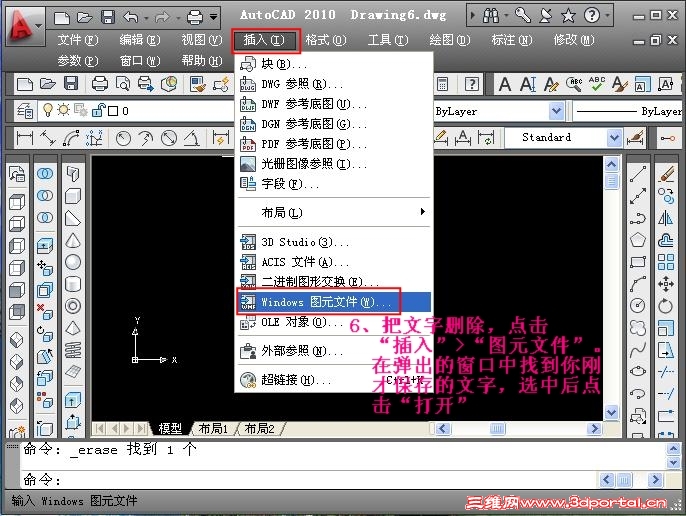
Task: Click the last-tab navigation arrow button
Action: [x=142, y=428]
